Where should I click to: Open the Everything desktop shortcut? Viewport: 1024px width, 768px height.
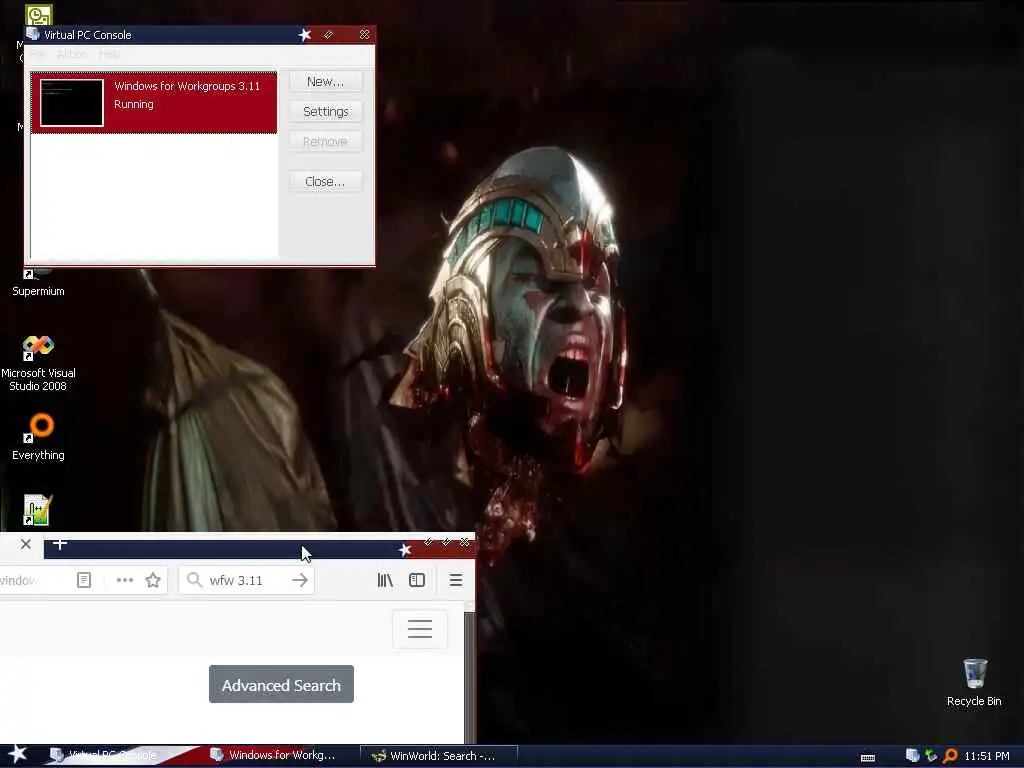pos(38,436)
